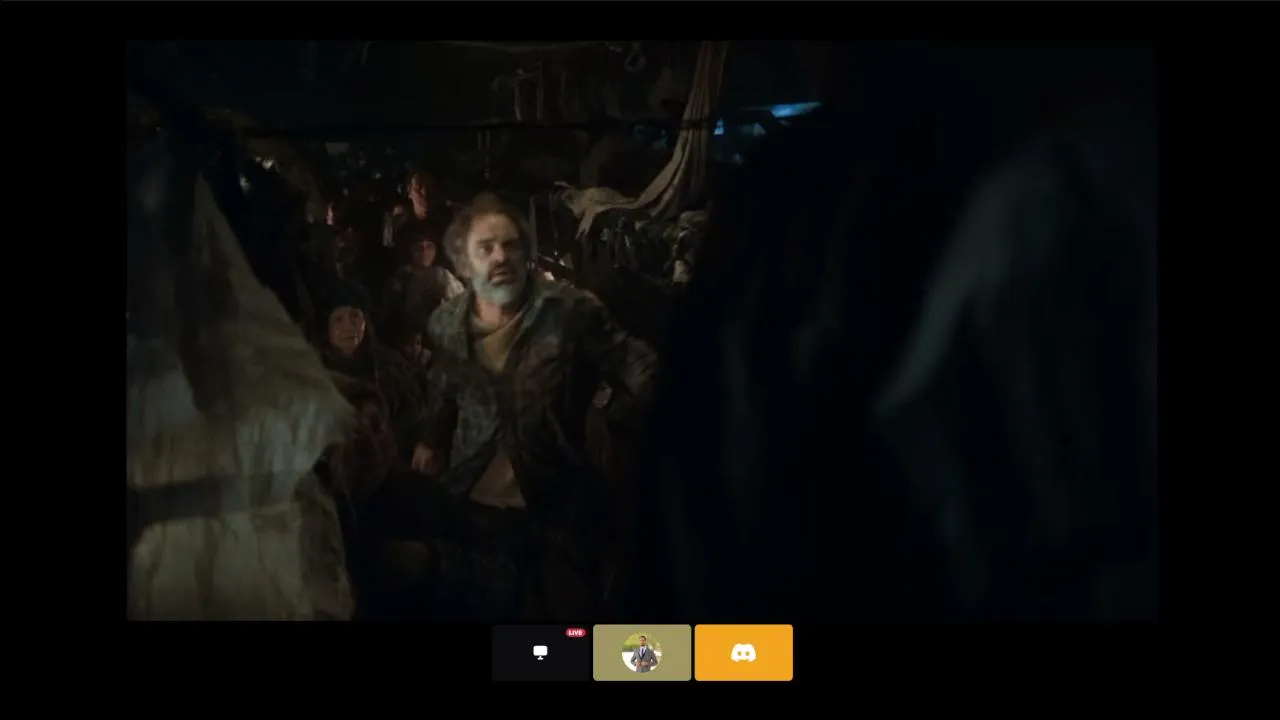The width and height of the screenshot is (1280, 720).
Task: Click the main stream video area
Action: point(642,330)
